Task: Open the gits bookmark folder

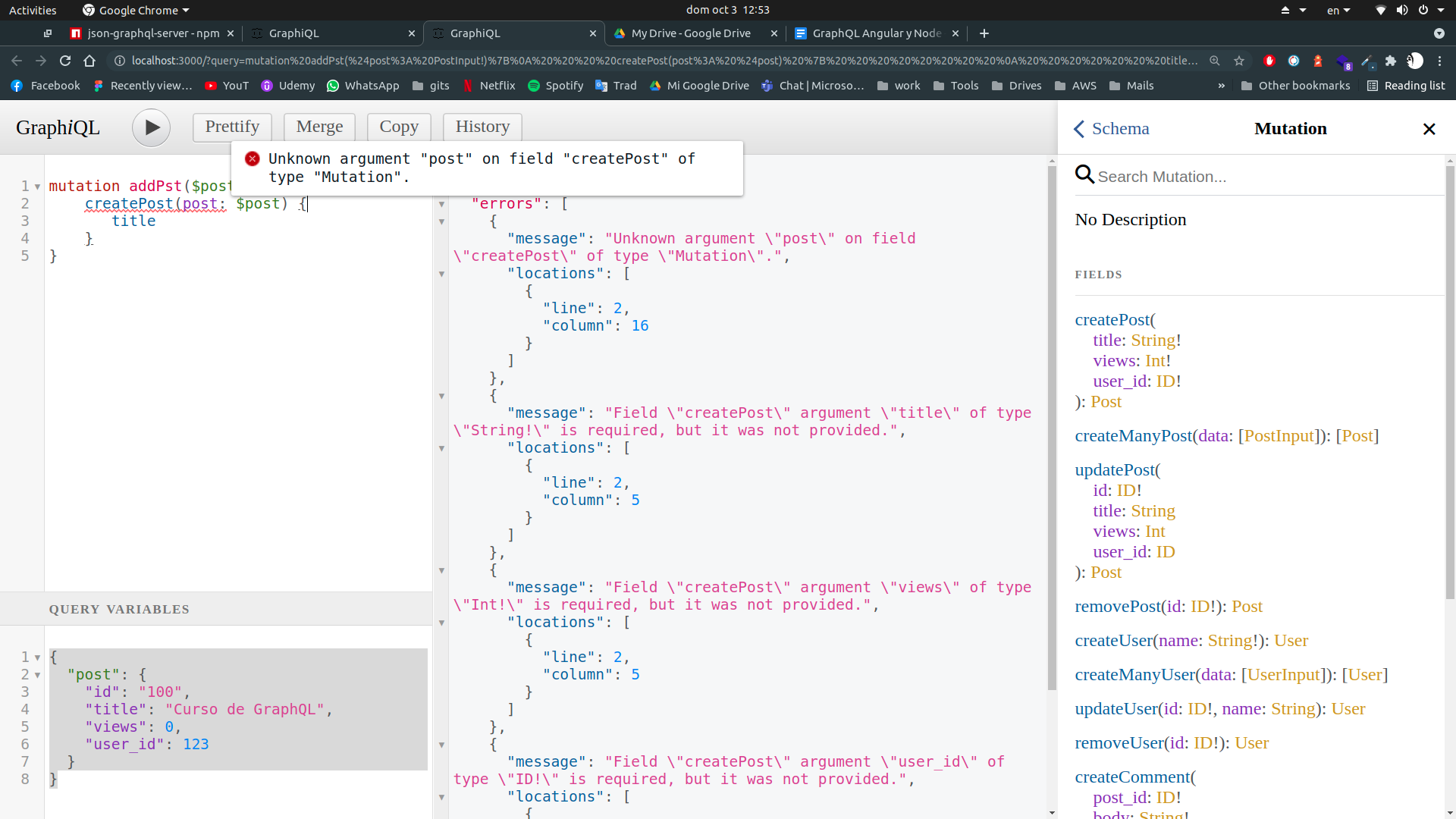Action: coord(431,86)
